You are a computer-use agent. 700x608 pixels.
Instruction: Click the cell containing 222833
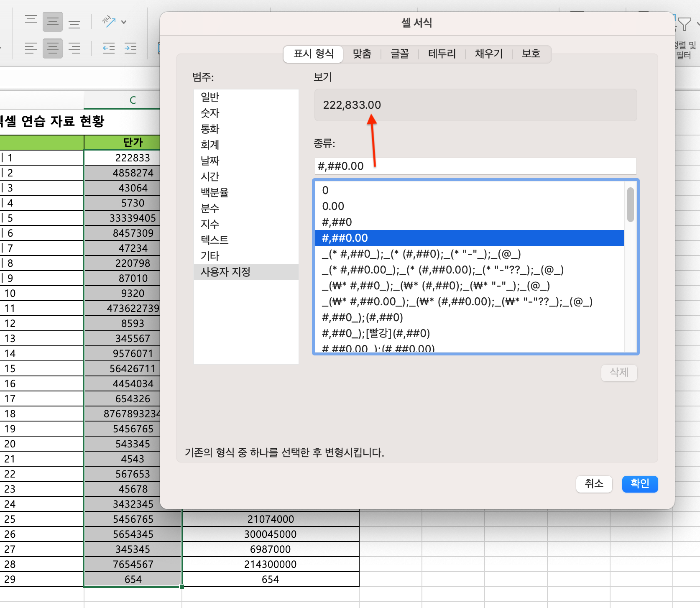(122, 158)
